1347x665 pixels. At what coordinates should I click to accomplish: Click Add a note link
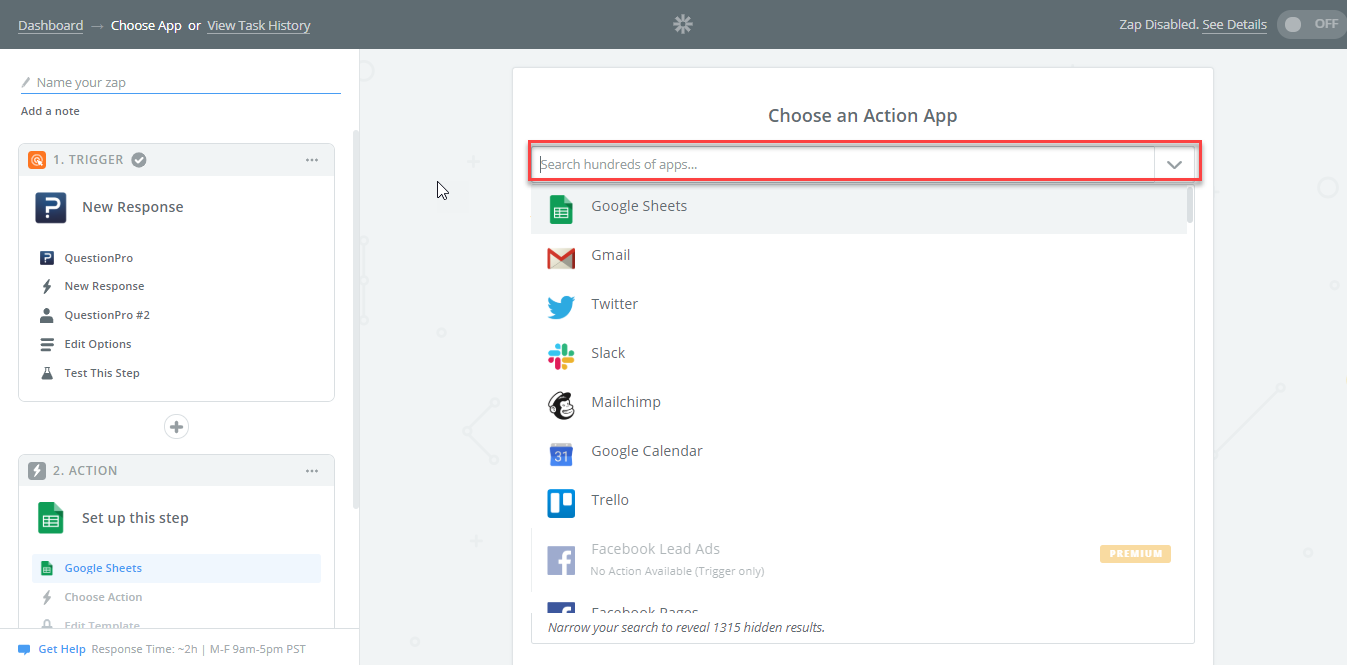[50, 111]
